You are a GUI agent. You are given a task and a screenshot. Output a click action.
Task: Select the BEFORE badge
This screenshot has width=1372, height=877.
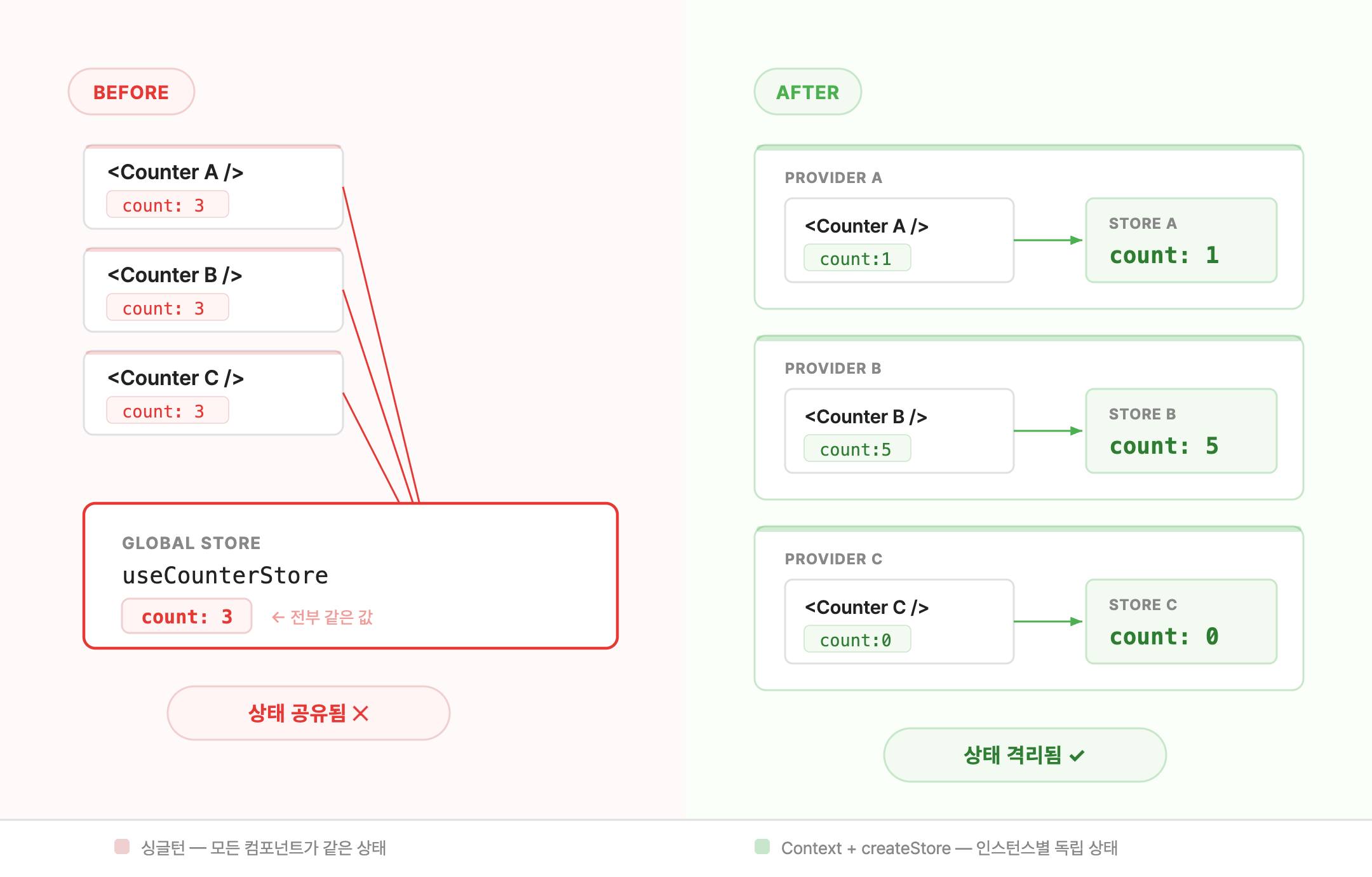[x=131, y=92]
